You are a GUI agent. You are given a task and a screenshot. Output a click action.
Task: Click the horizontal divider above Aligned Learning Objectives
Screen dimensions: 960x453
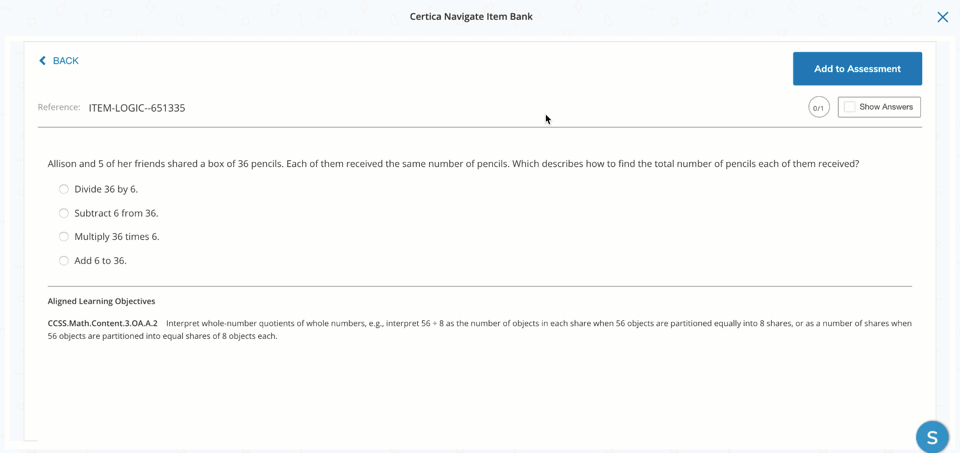tap(480, 286)
